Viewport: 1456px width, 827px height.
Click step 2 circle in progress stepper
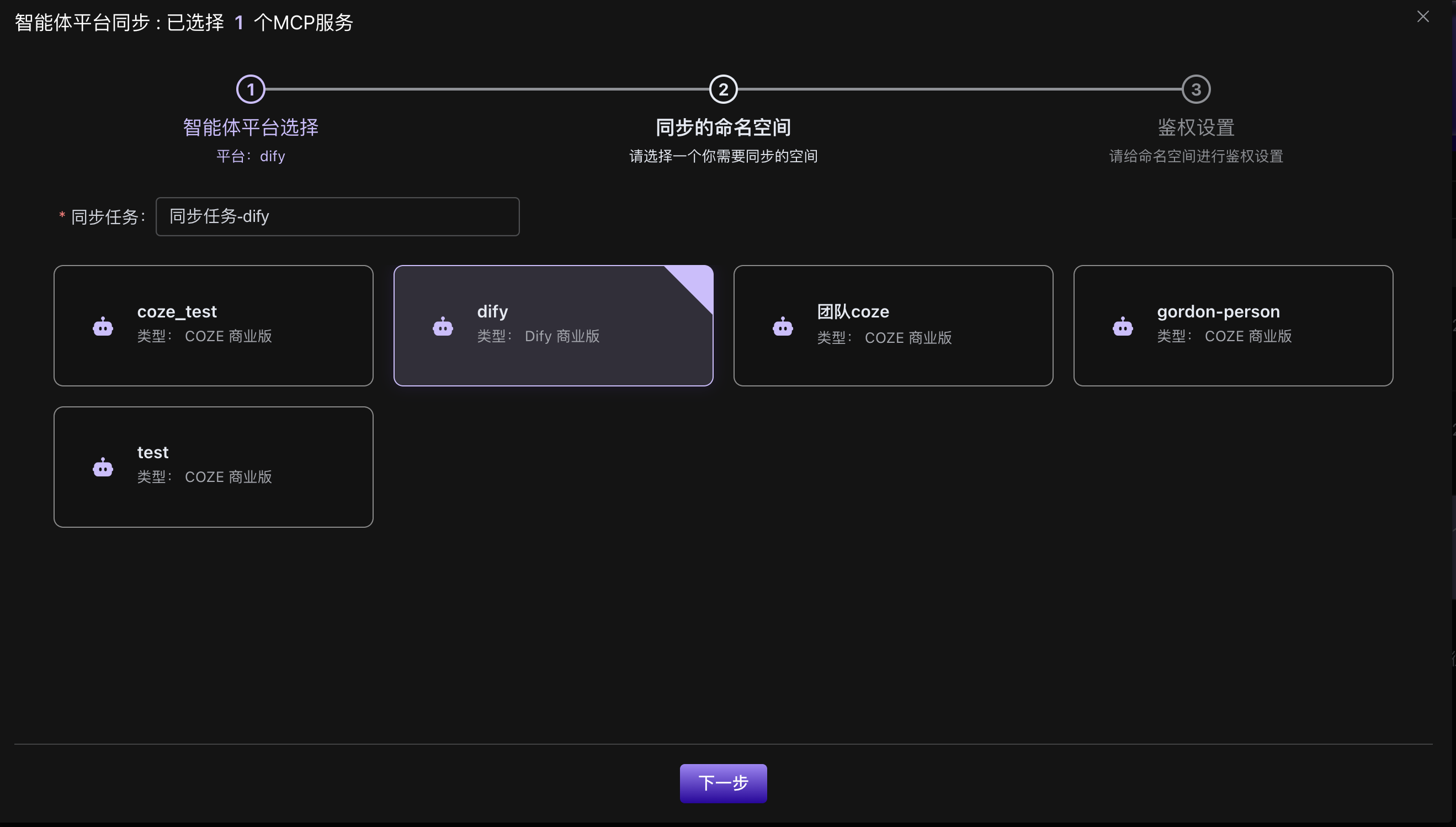pos(723,89)
